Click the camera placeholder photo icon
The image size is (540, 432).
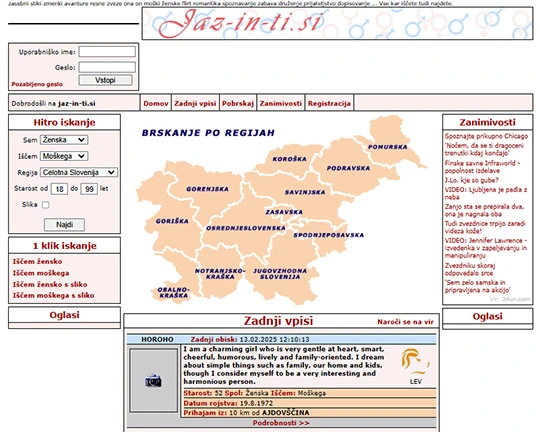[153, 380]
